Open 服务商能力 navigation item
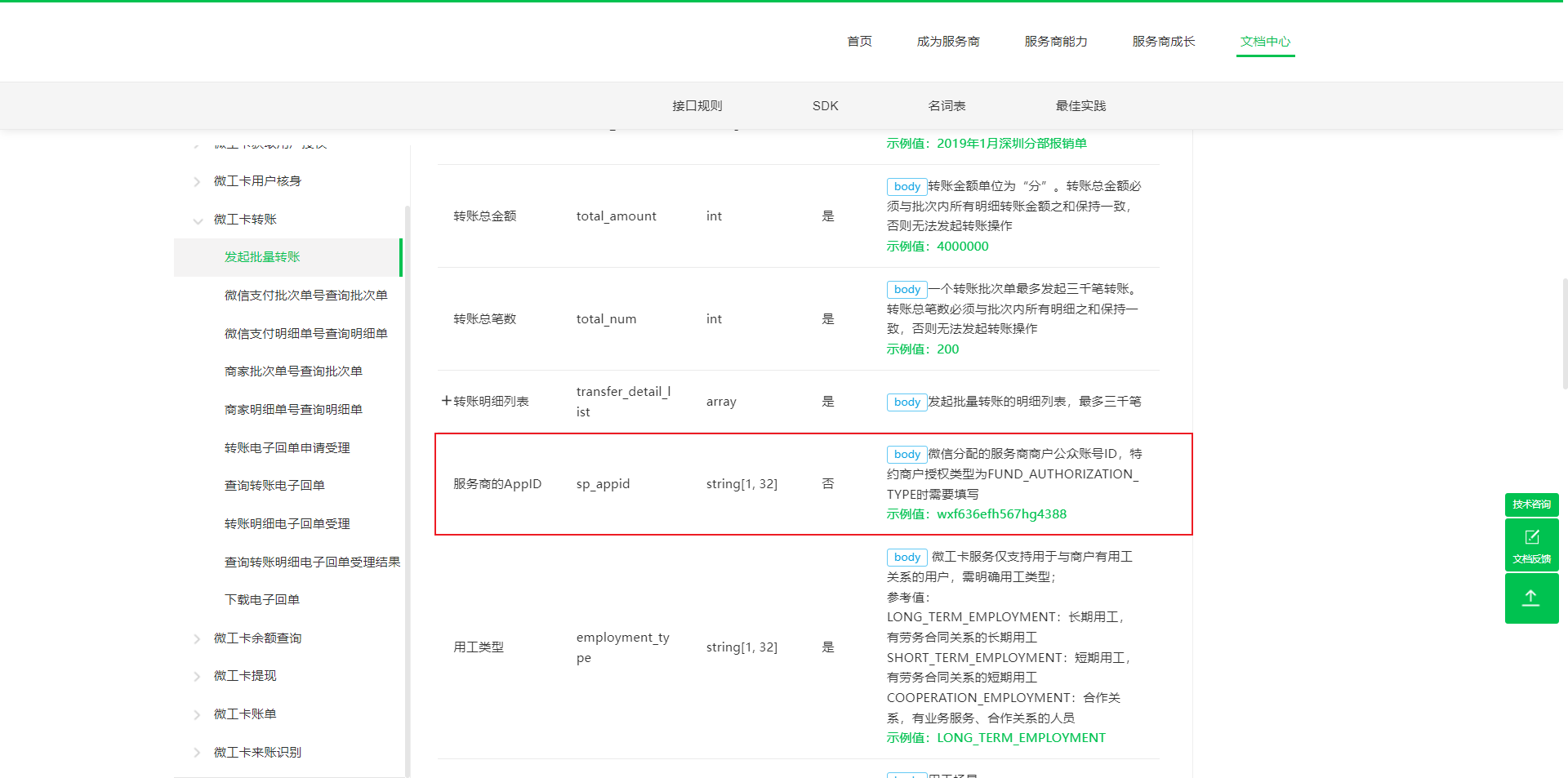1568x778 pixels. coord(1056,41)
